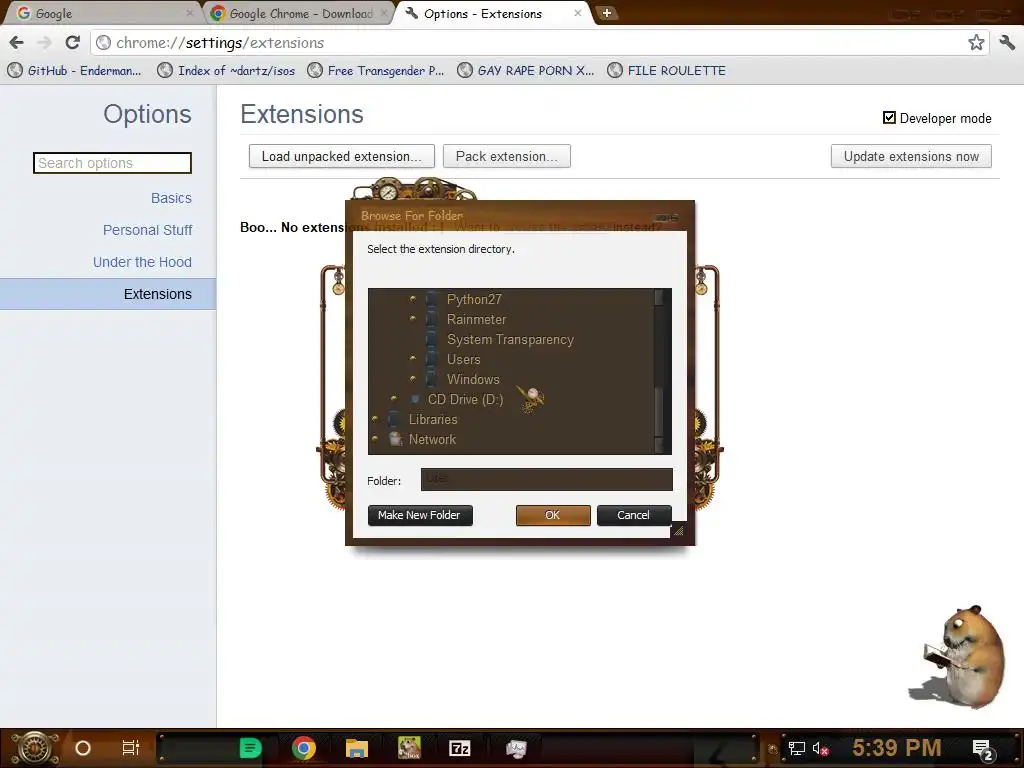Expand the Libraries tree node
The image size is (1024, 768).
click(375, 419)
